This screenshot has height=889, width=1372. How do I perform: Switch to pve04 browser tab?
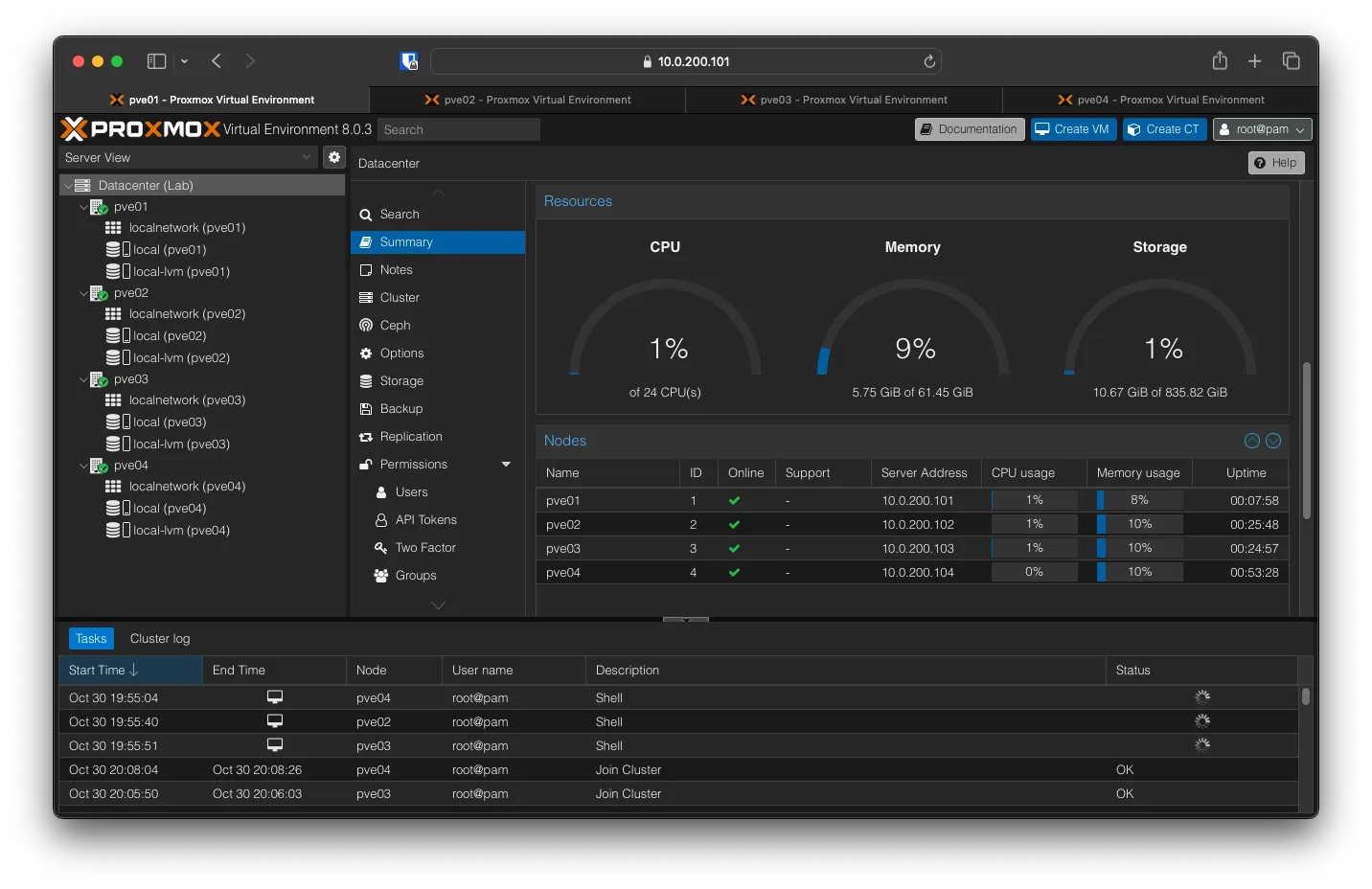(1160, 100)
